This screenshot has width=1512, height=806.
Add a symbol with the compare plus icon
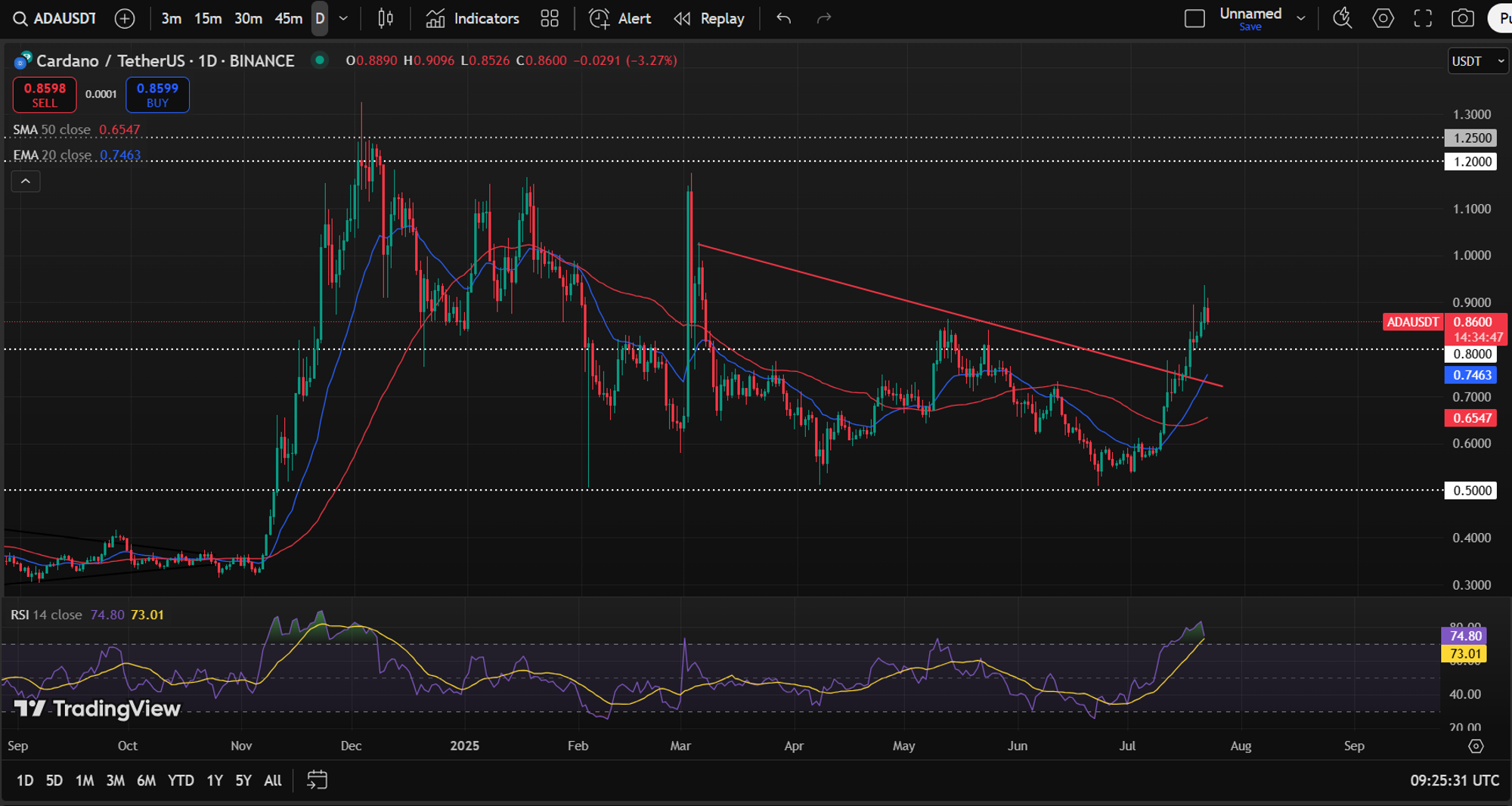tap(125, 19)
